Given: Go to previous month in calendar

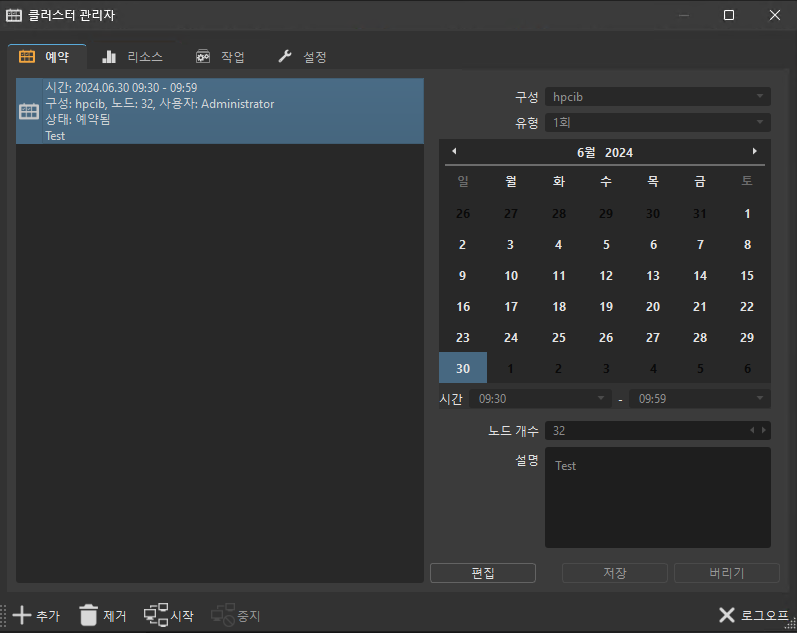Looking at the screenshot, I should [454, 151].
